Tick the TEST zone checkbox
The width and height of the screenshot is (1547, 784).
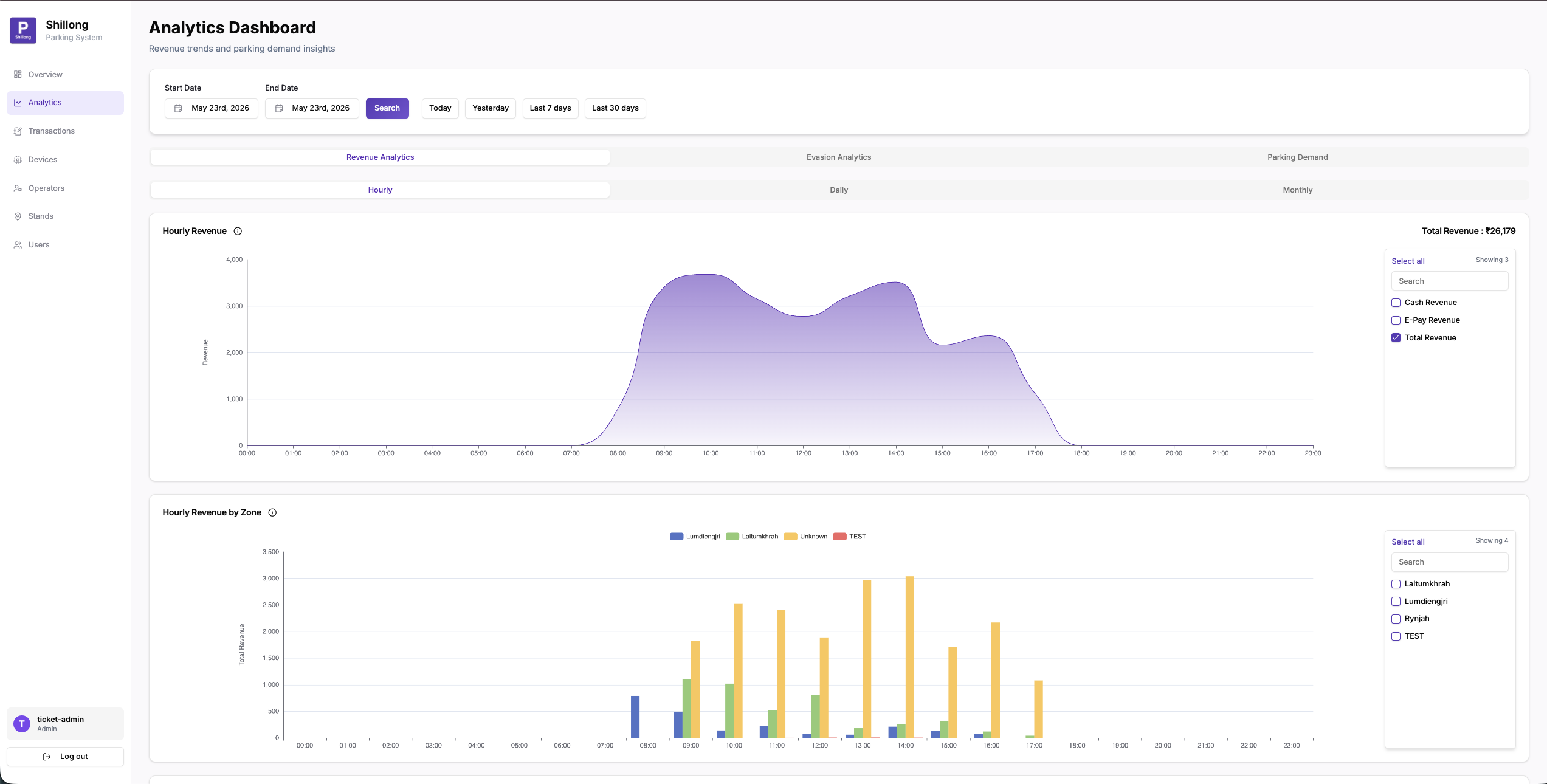click(x=1396, y=636)
